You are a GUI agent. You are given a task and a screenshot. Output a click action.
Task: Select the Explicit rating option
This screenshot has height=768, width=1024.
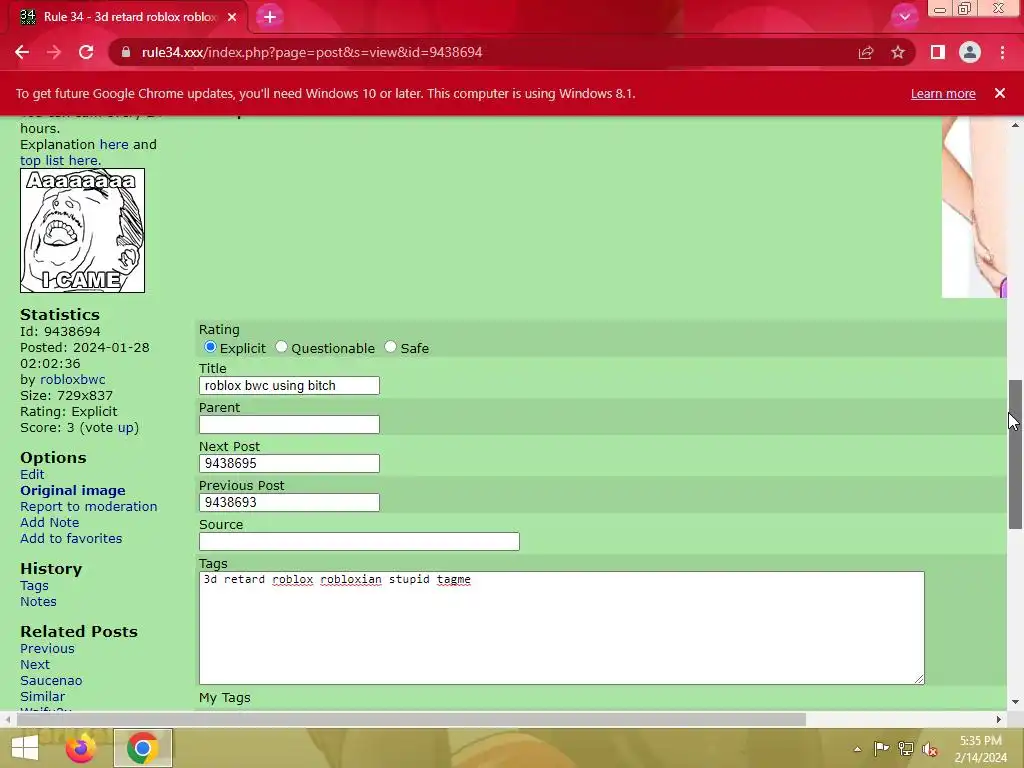(x=210, y=347)
